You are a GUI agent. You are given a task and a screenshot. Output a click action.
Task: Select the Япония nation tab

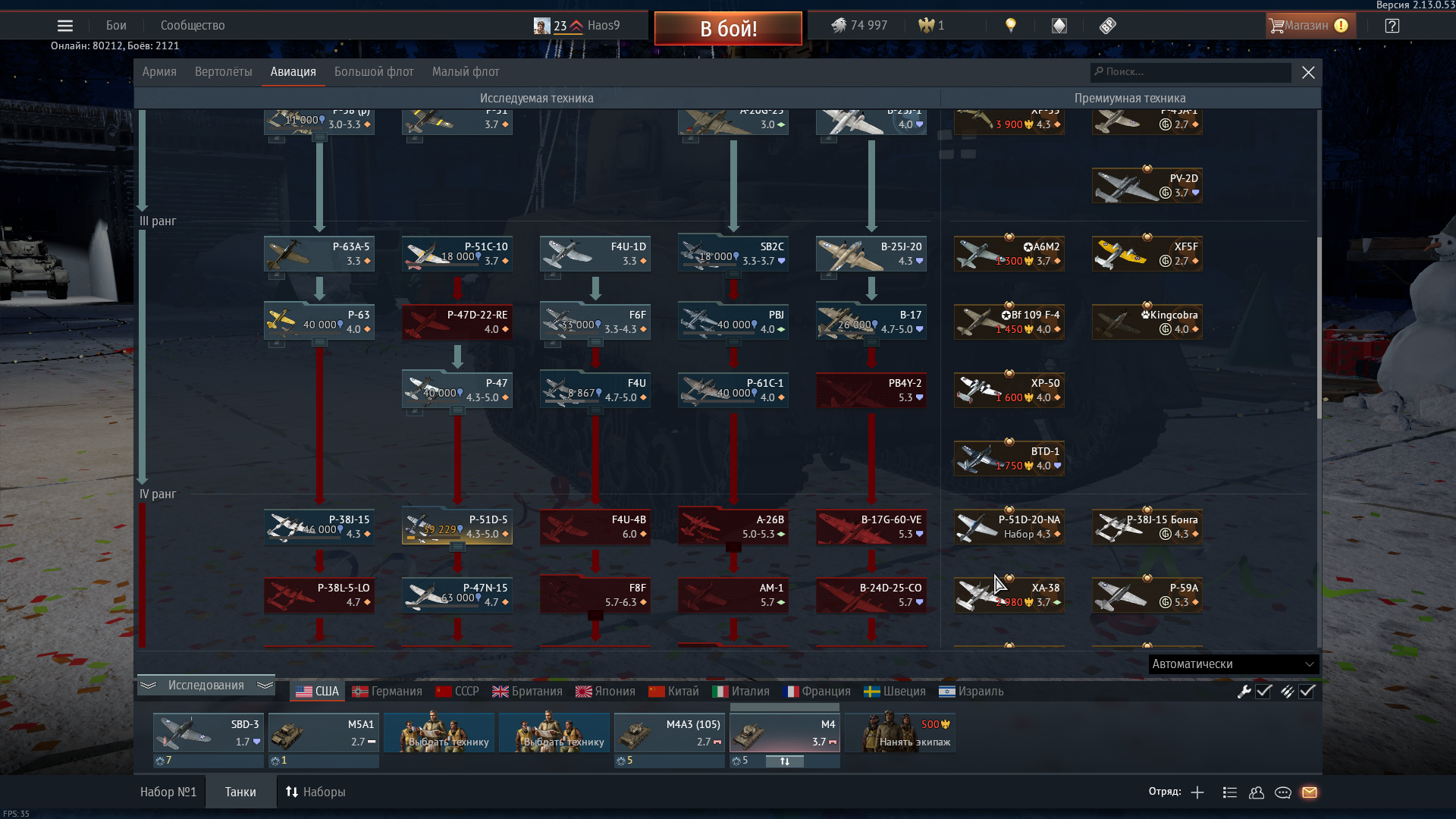[x=605, y=692]
